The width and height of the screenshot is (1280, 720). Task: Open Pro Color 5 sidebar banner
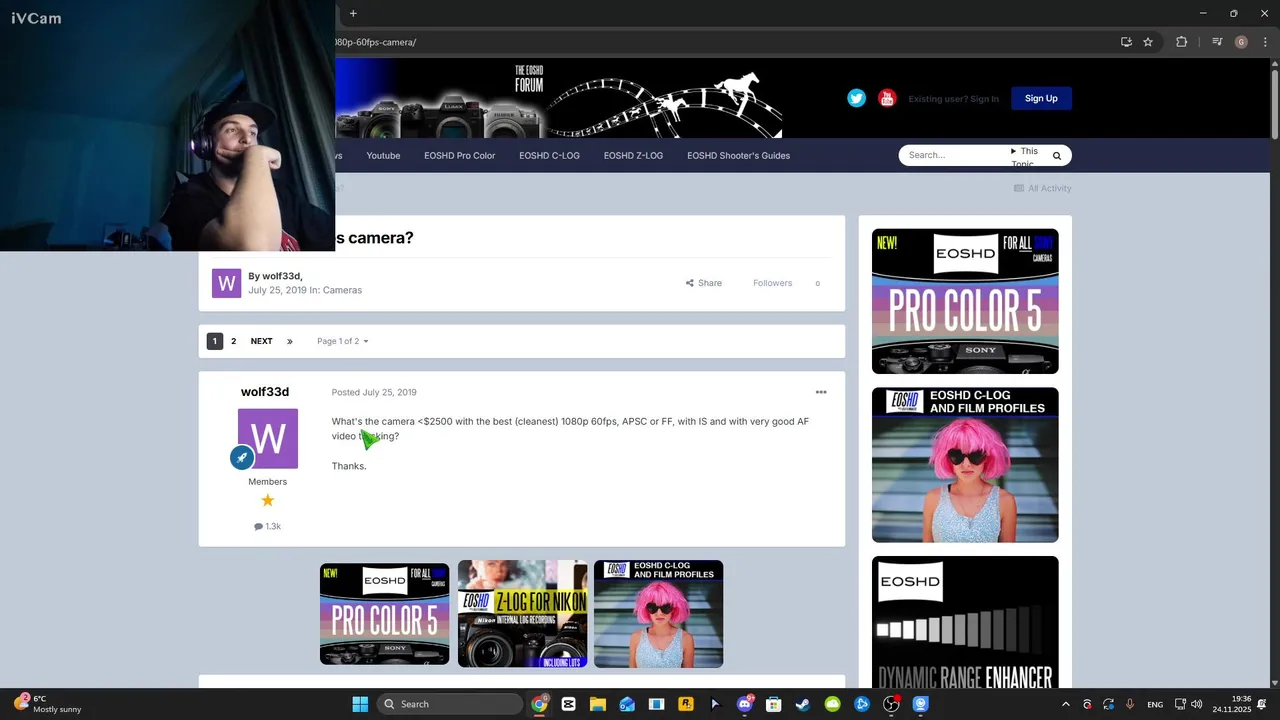(x=965, y=301)
